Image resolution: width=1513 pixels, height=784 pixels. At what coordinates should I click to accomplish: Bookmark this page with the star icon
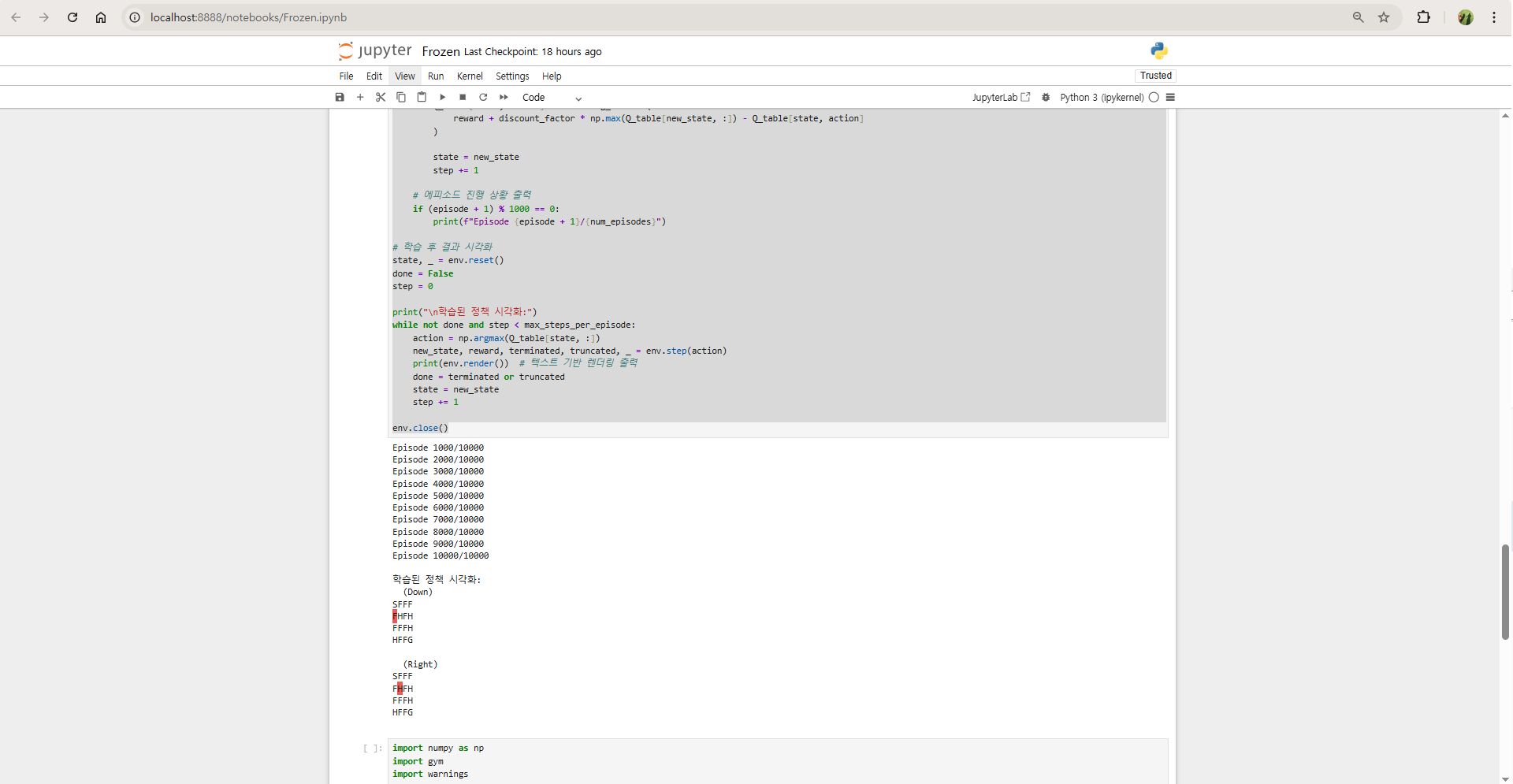pyautogui.click(x=1384, y=17)
